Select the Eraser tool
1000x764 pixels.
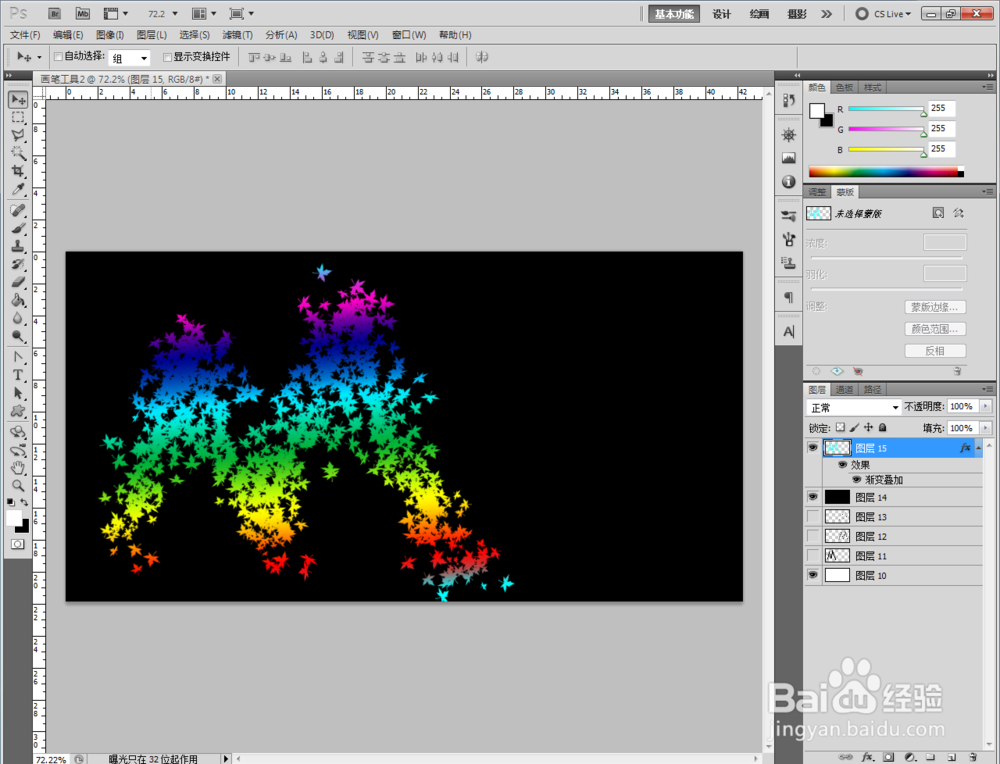18,282
